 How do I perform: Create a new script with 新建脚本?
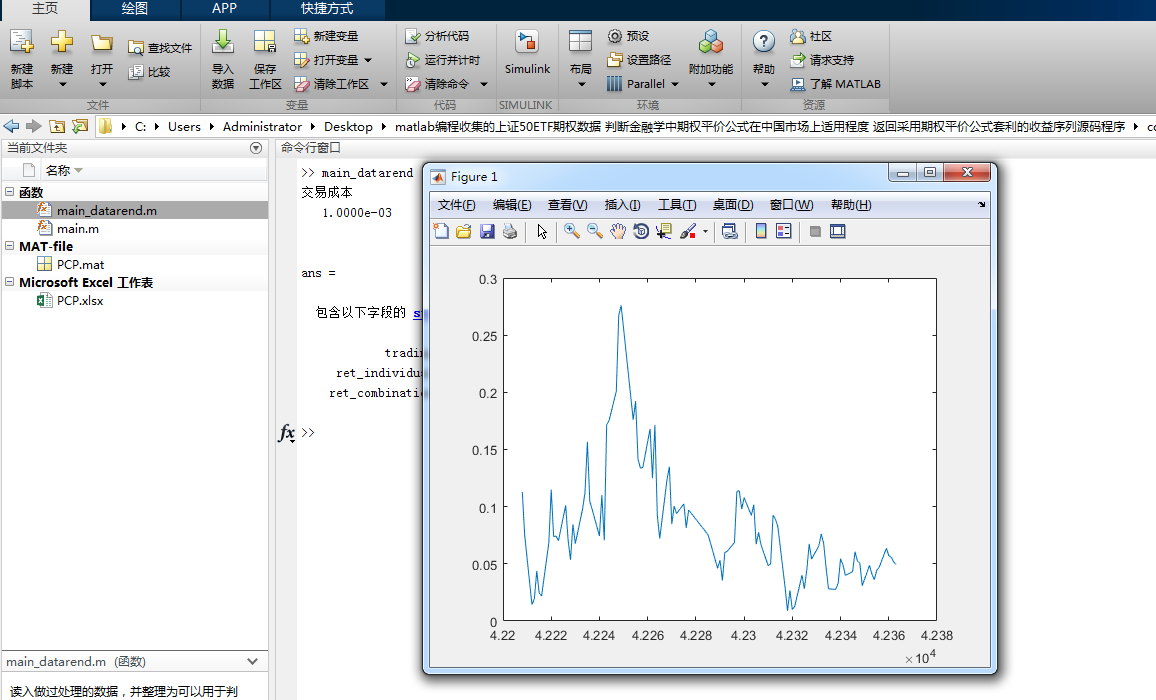click(x=21, y=59)
